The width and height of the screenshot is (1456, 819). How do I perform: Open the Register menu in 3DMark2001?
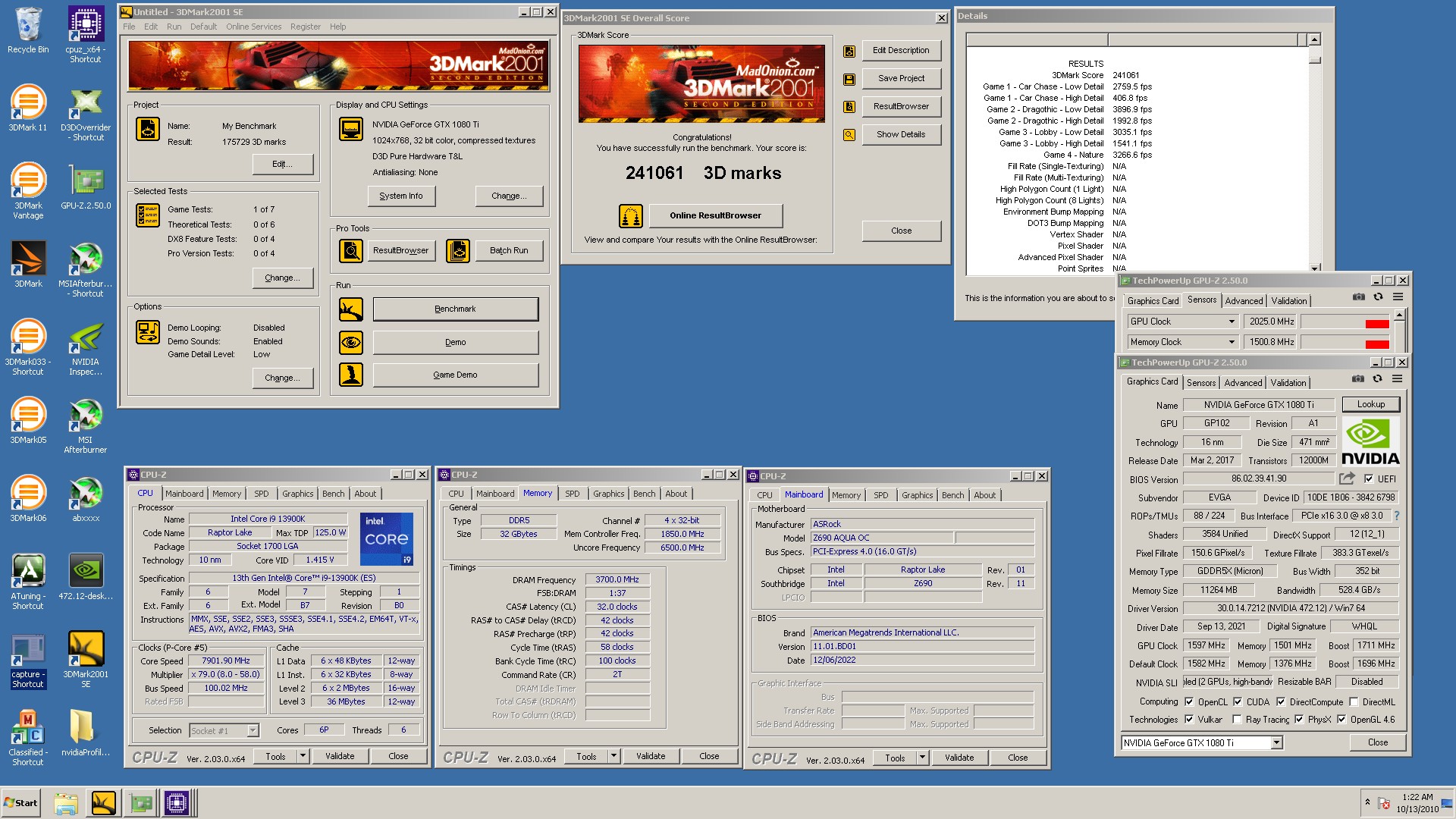305,27
